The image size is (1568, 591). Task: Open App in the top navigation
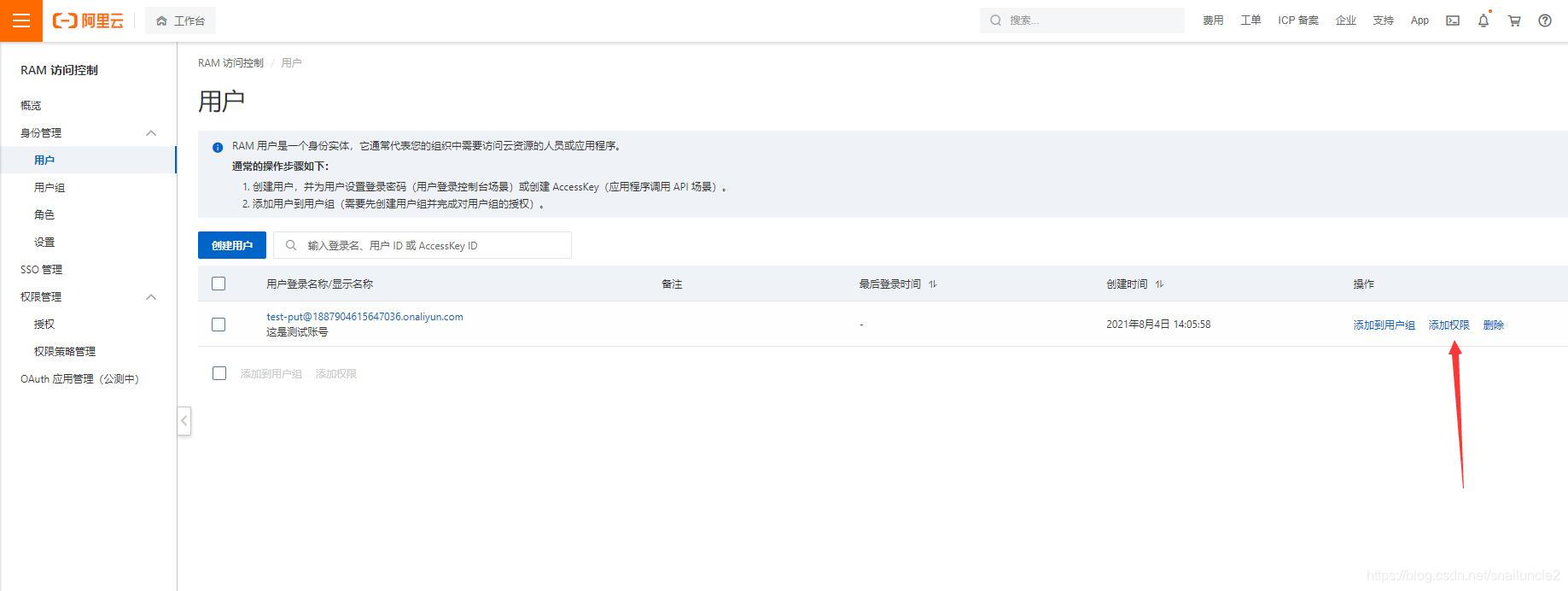(1419, 20)
